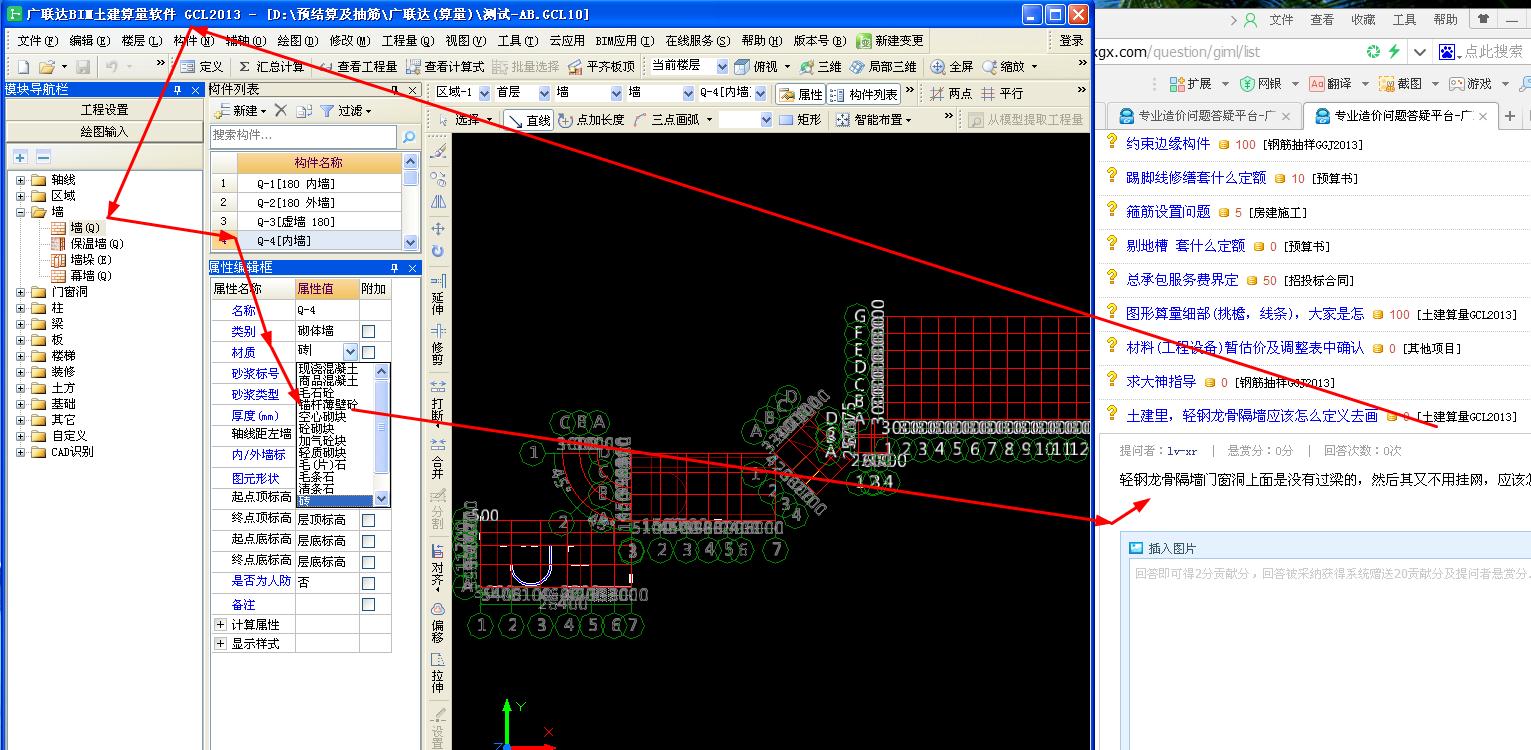
Task: Tick the 附加 checkbox for 备注
Action: click(x=368, y=605)
